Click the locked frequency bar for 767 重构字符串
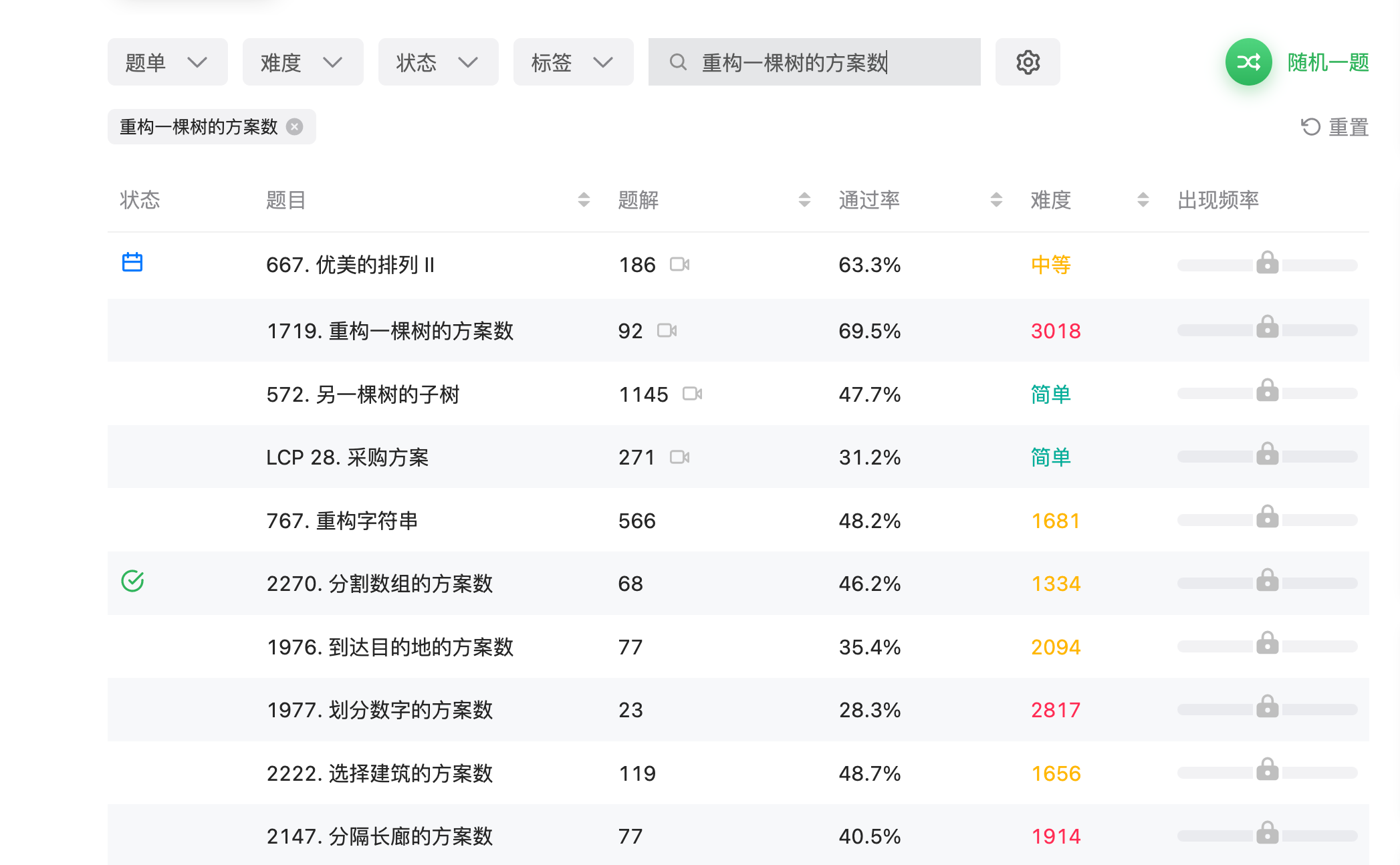 (x=1267, y=519)
